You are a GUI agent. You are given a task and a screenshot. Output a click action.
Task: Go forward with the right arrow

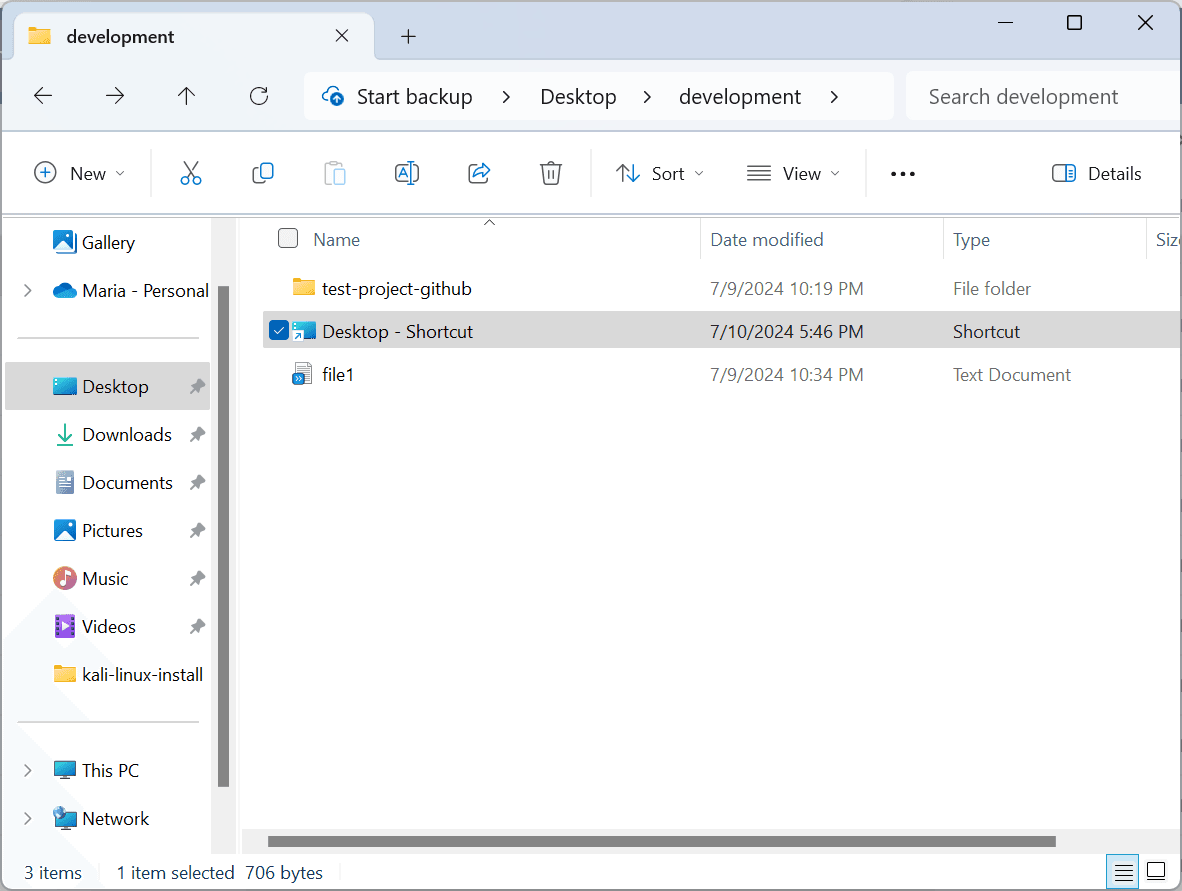point(115,96)
